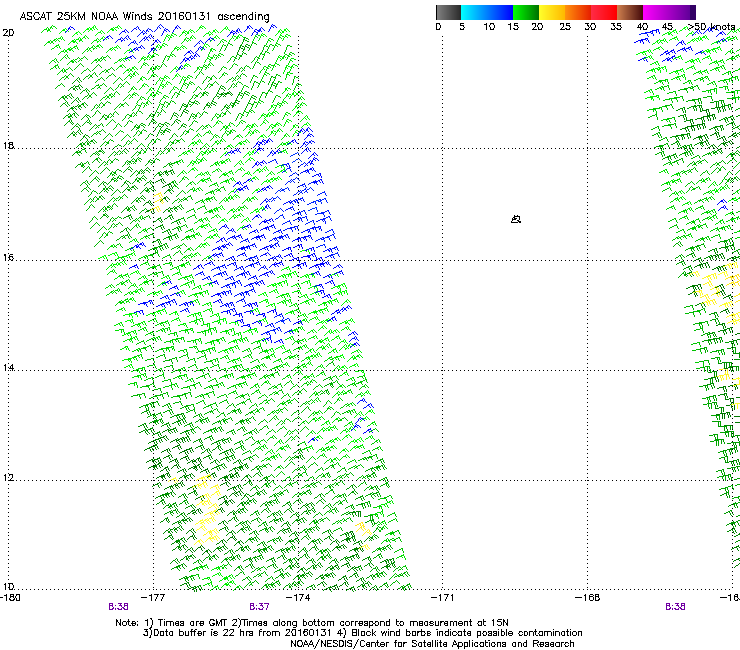Click the latitude label '18'
The width and height of the screenshot is (740, 650).
[x=8, y=145]
